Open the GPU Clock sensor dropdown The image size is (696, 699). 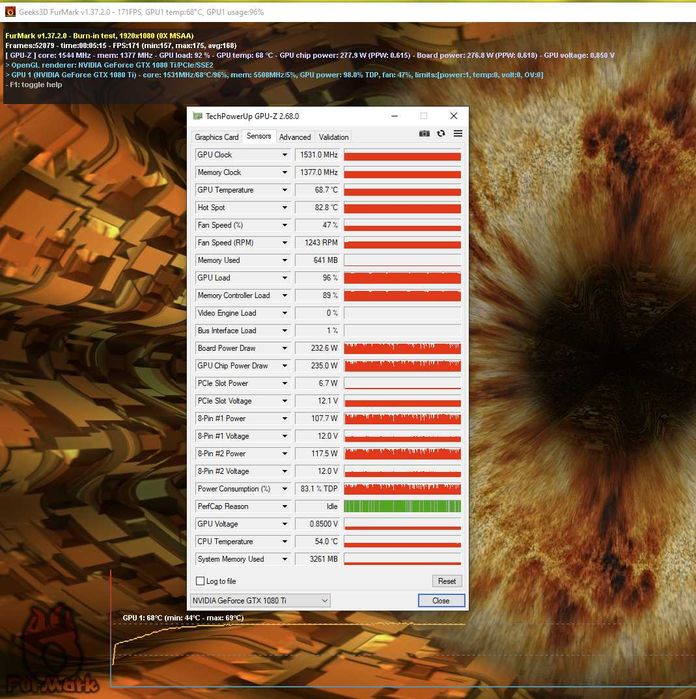click(x=284, y=155)
